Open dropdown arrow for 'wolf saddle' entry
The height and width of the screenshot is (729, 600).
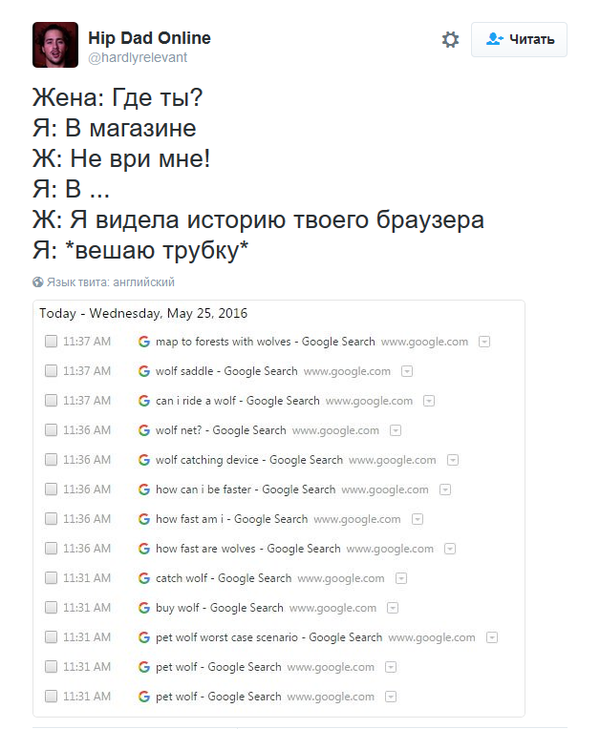click(x=407, y=372)
